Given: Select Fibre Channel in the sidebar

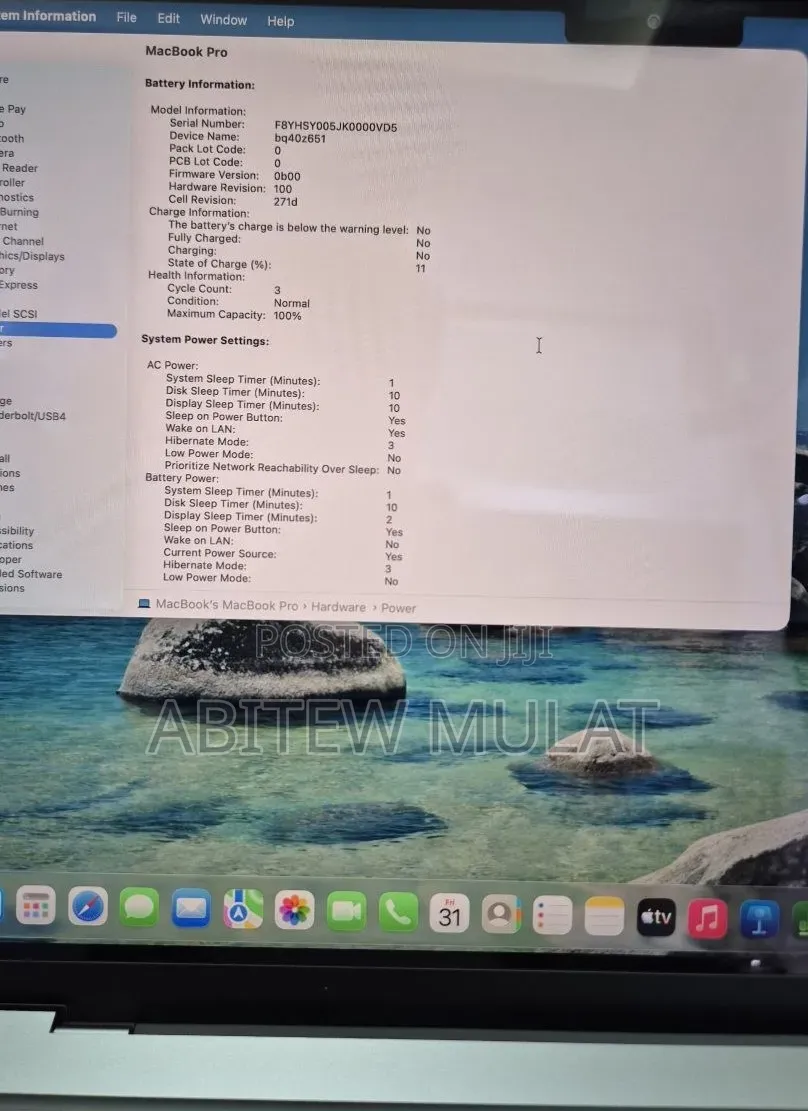Looking at the screenshot, I should click(22, 241).
